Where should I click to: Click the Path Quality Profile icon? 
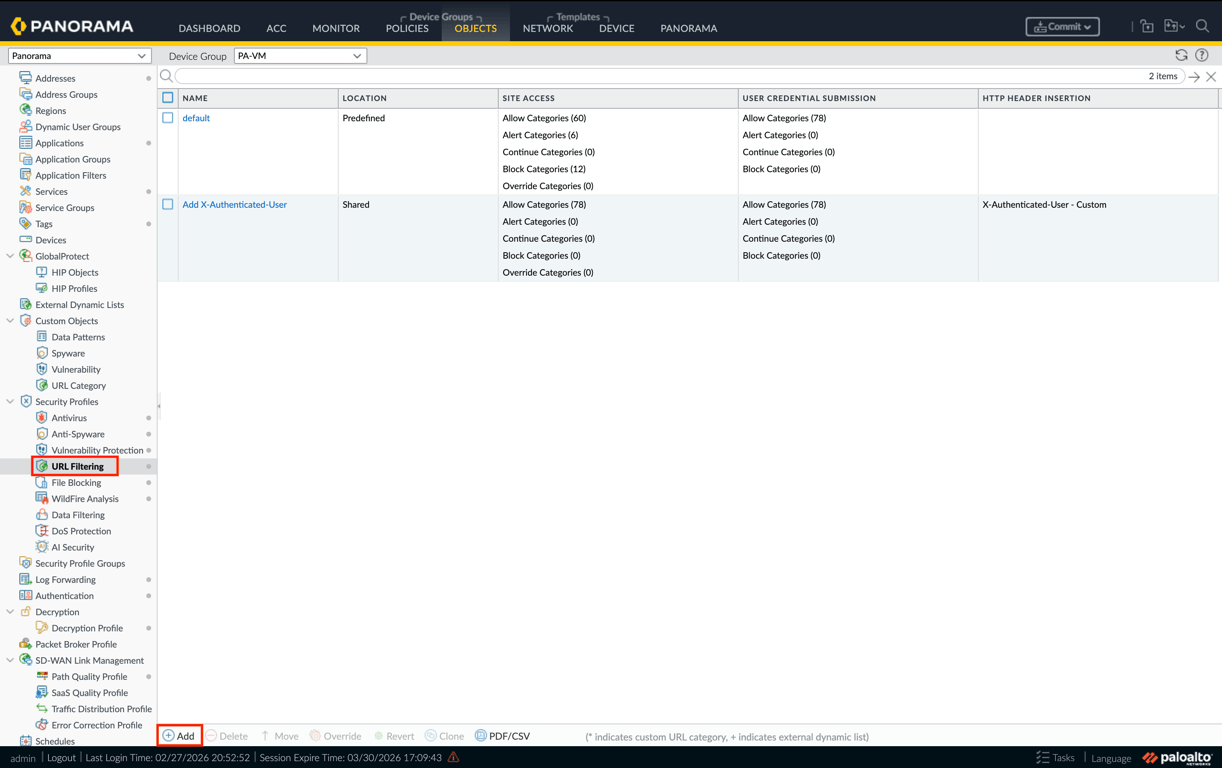(41, 676)
